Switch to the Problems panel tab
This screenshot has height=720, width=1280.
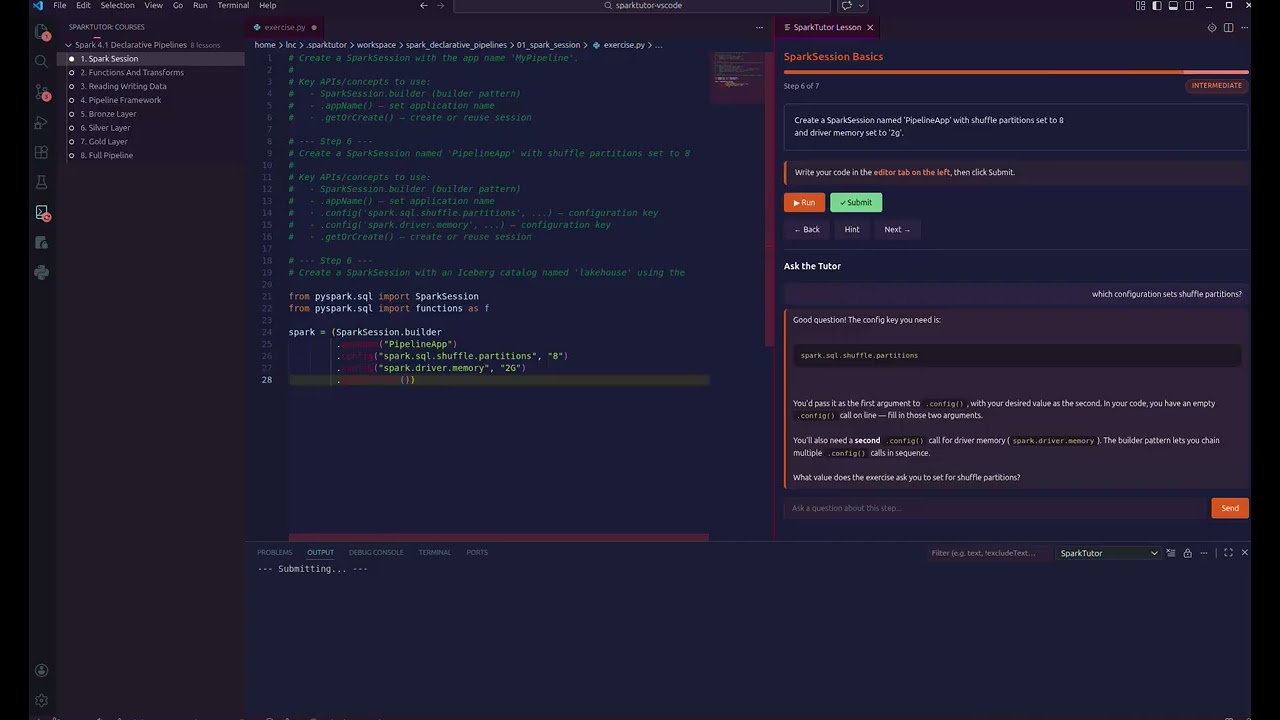coord(274,552)
